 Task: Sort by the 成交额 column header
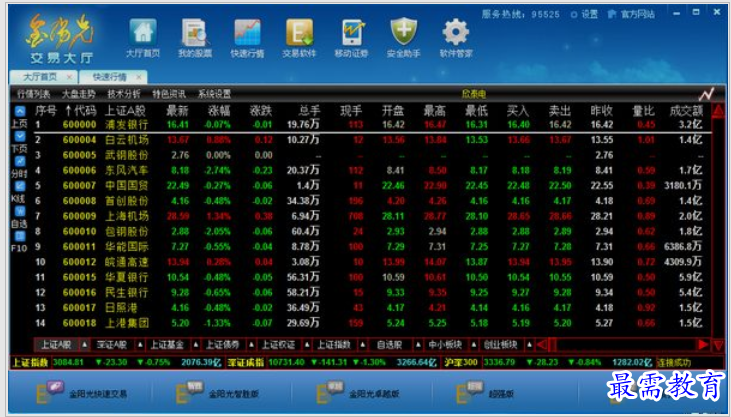point(686,111)
